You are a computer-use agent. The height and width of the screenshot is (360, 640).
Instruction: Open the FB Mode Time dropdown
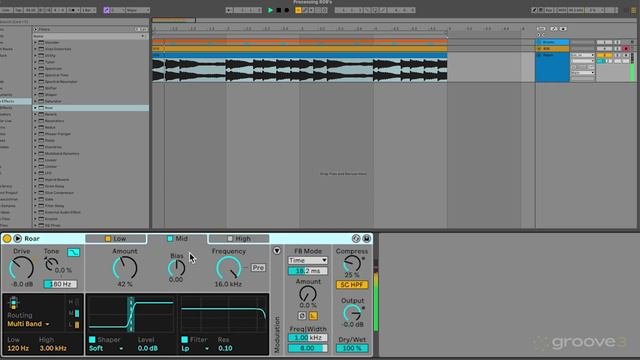(x=308, y=260)
